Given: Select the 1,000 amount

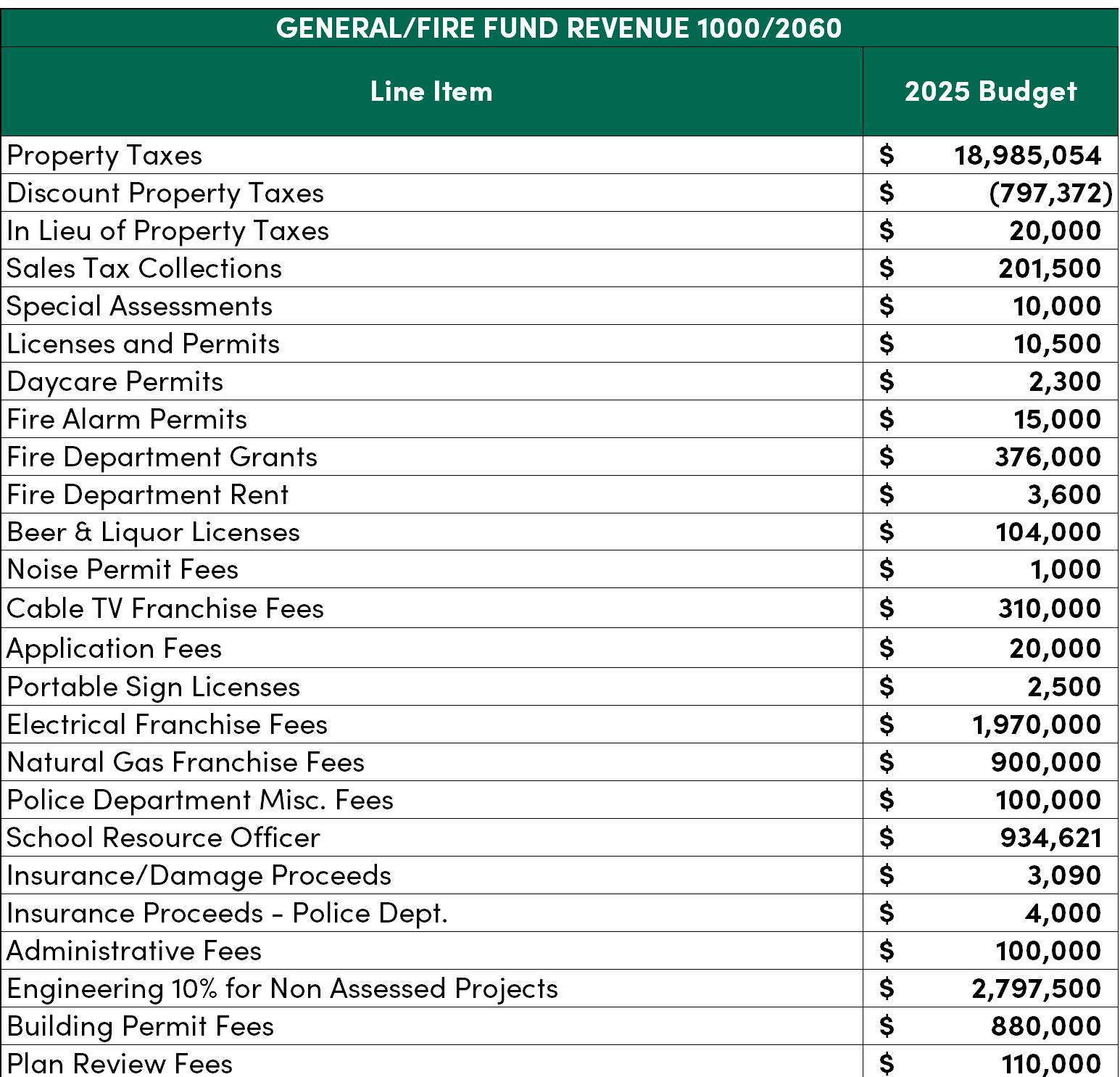Looking at the screenshot, I should 1066,569.
